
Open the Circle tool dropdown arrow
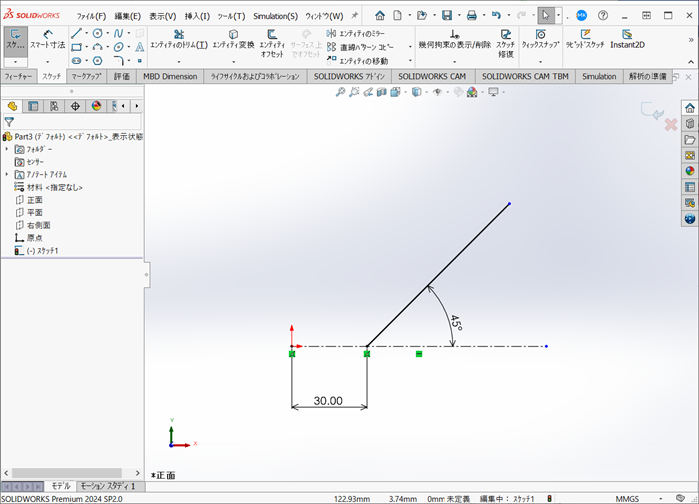107,33
